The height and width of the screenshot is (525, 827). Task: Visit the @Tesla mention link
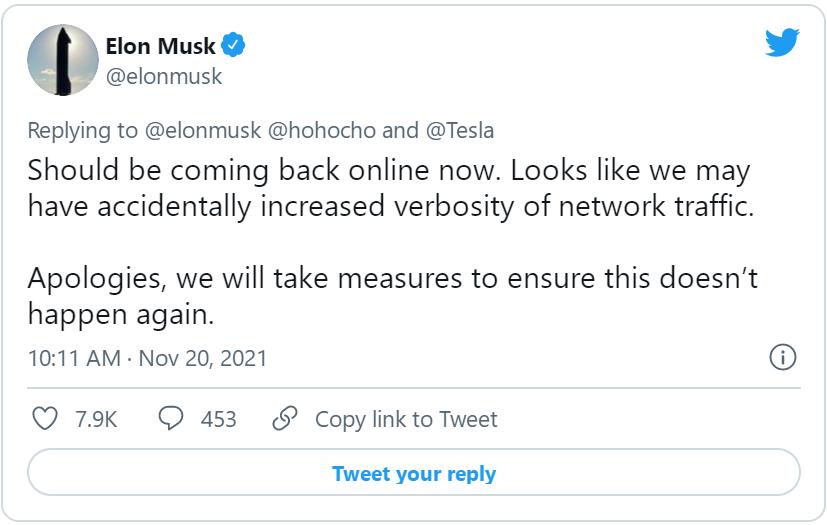pyautogui.click(x=458, y=131)
